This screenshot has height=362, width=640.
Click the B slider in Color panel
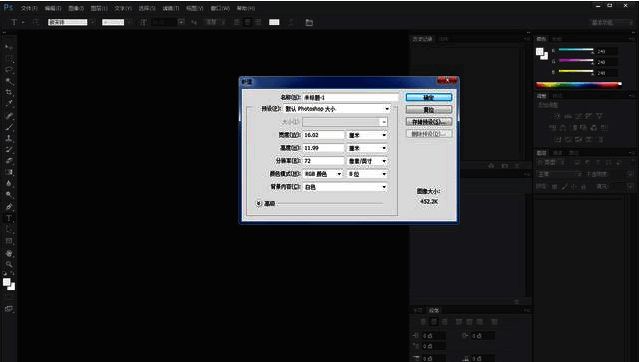click(576, 72)
